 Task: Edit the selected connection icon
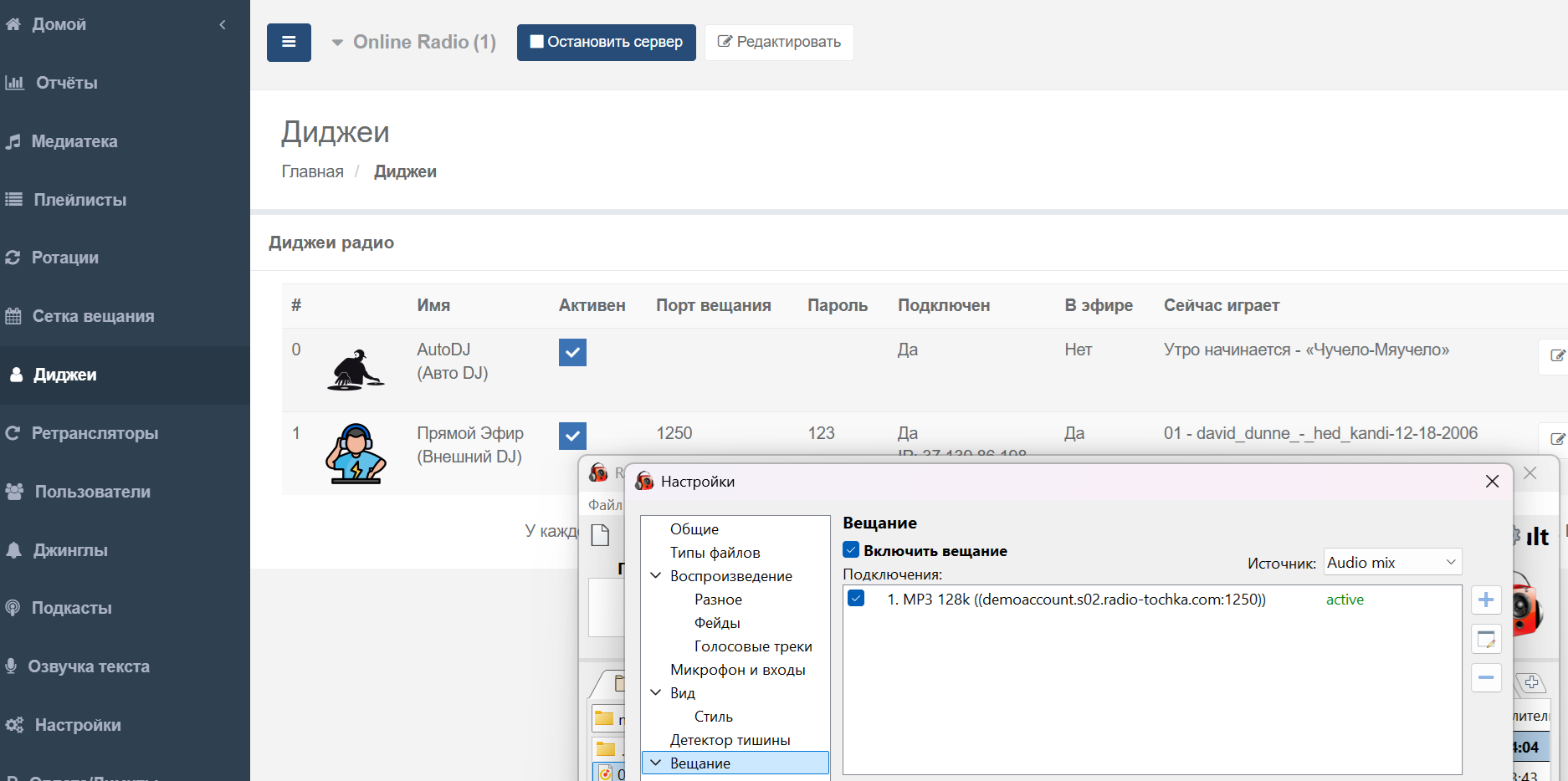pos(1486,640)
